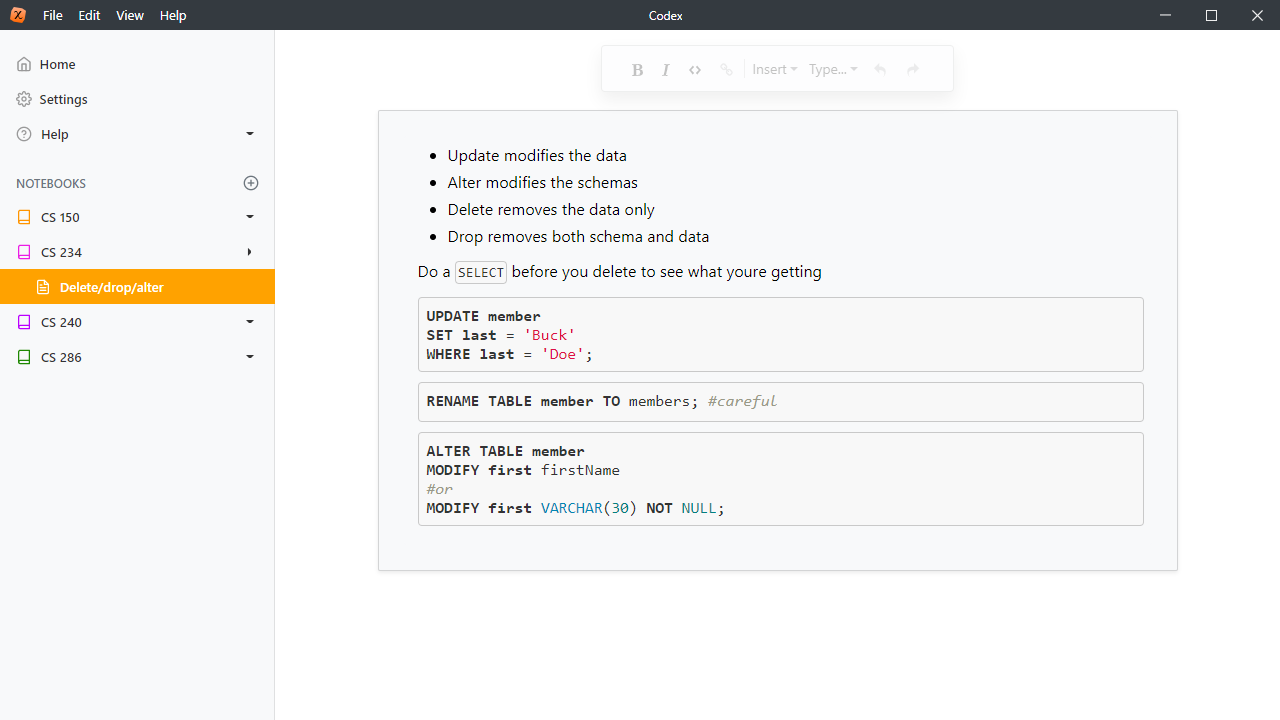1280x720 pixels.
Task: Select the Delete/drop/alter page
Action: tap(111, 287)
